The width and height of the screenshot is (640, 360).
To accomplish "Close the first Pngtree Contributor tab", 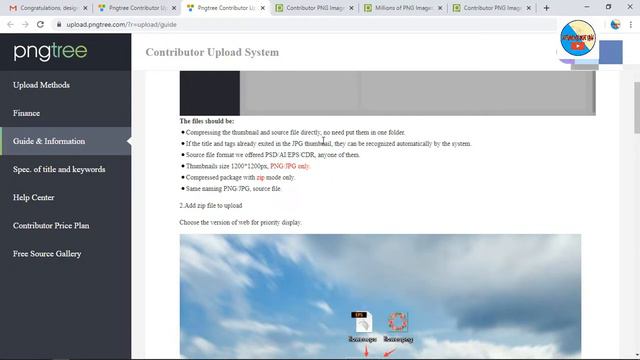I will pos(174,8).
